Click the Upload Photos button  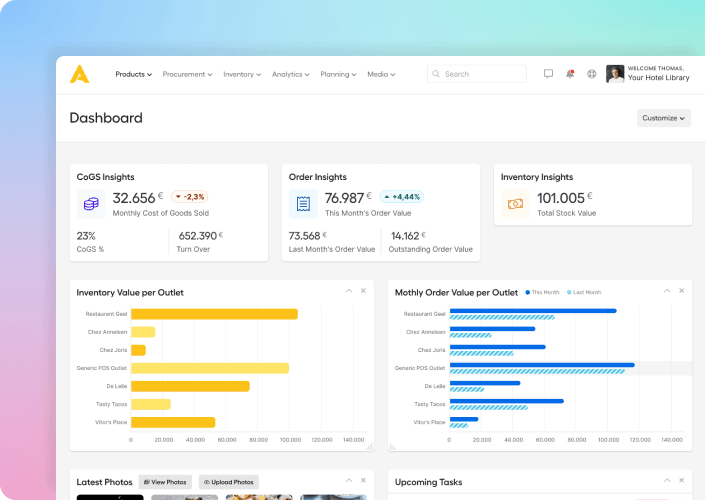click(228, 482)
